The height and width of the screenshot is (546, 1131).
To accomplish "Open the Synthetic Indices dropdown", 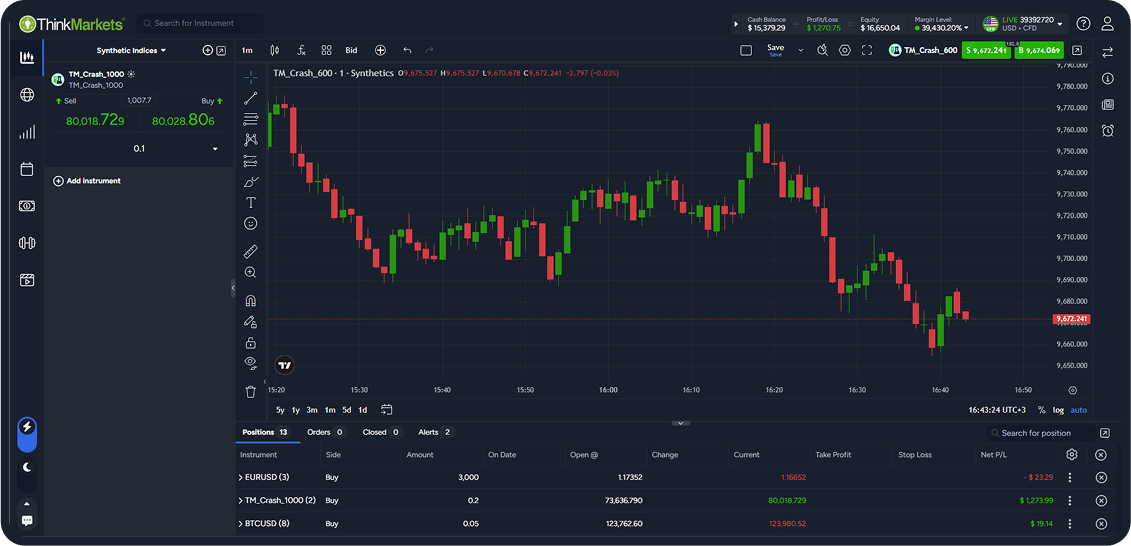I will coord(131,50).
